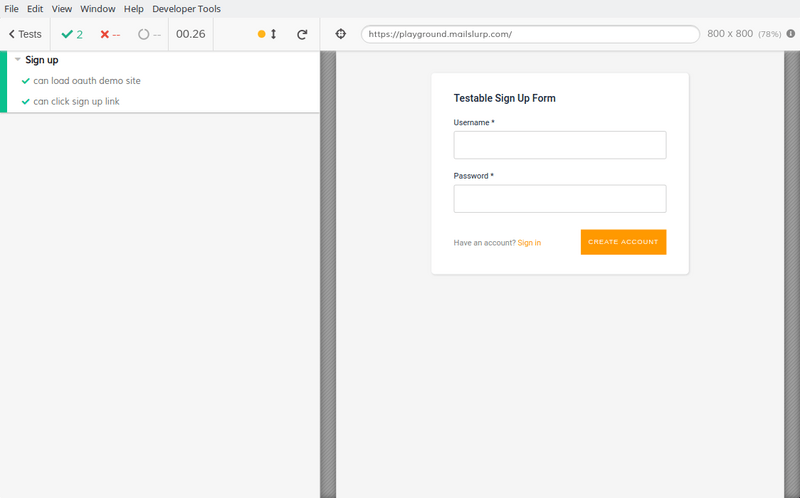Click the pending tests circle indicator
This screenshot has height=498, width=800.
(149, 34)
